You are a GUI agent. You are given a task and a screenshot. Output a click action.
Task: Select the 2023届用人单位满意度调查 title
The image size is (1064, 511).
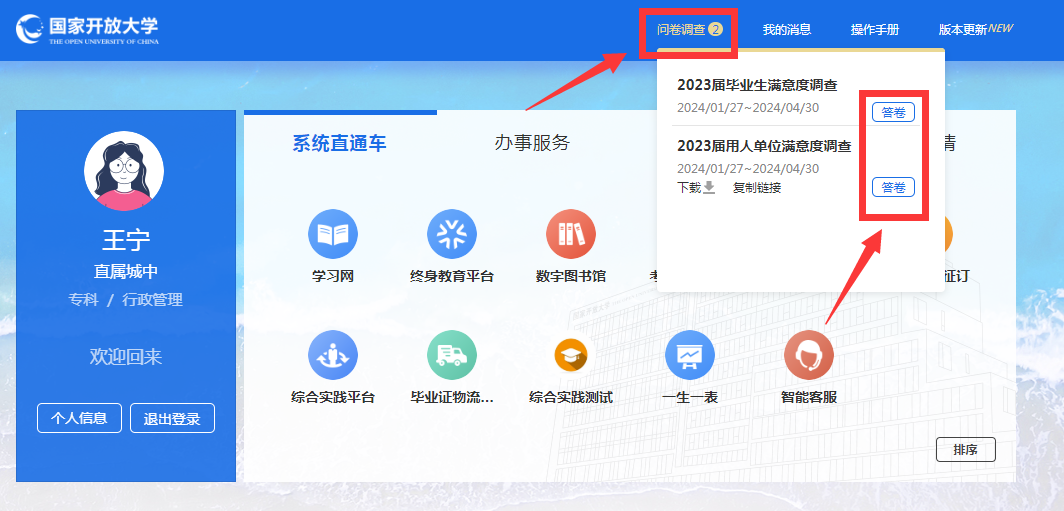click(x=764, y=145)
